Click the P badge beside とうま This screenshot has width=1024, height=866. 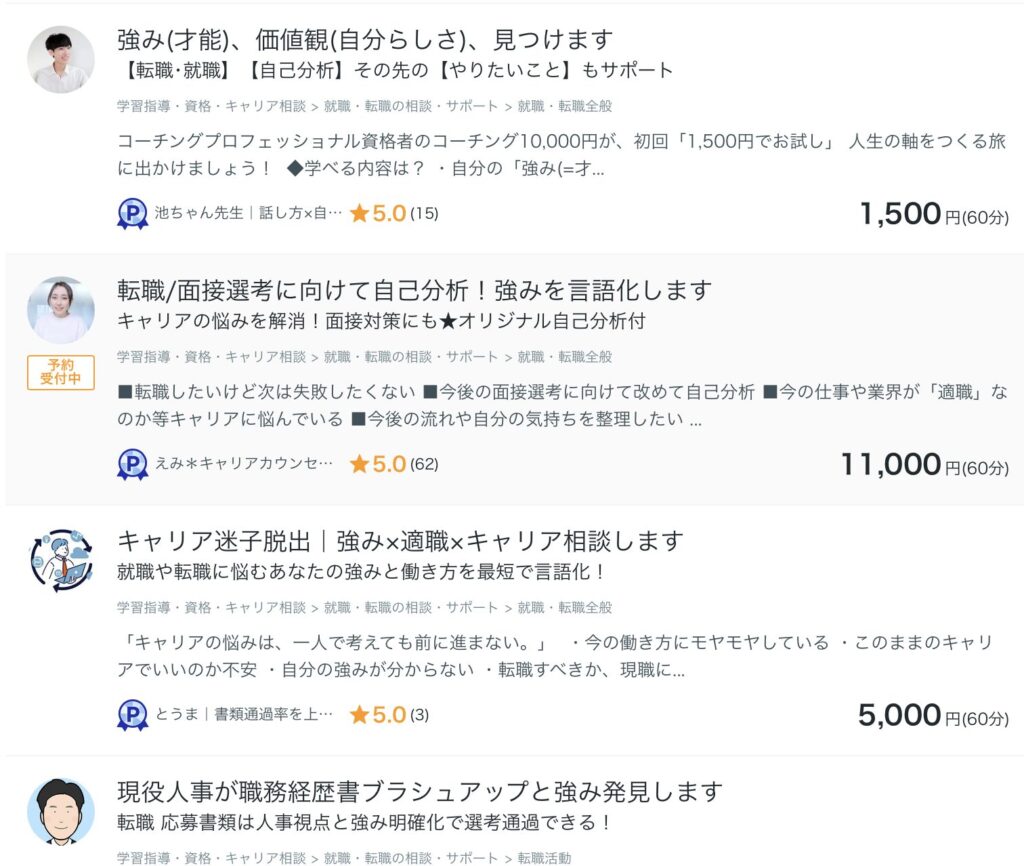(132, 715)
